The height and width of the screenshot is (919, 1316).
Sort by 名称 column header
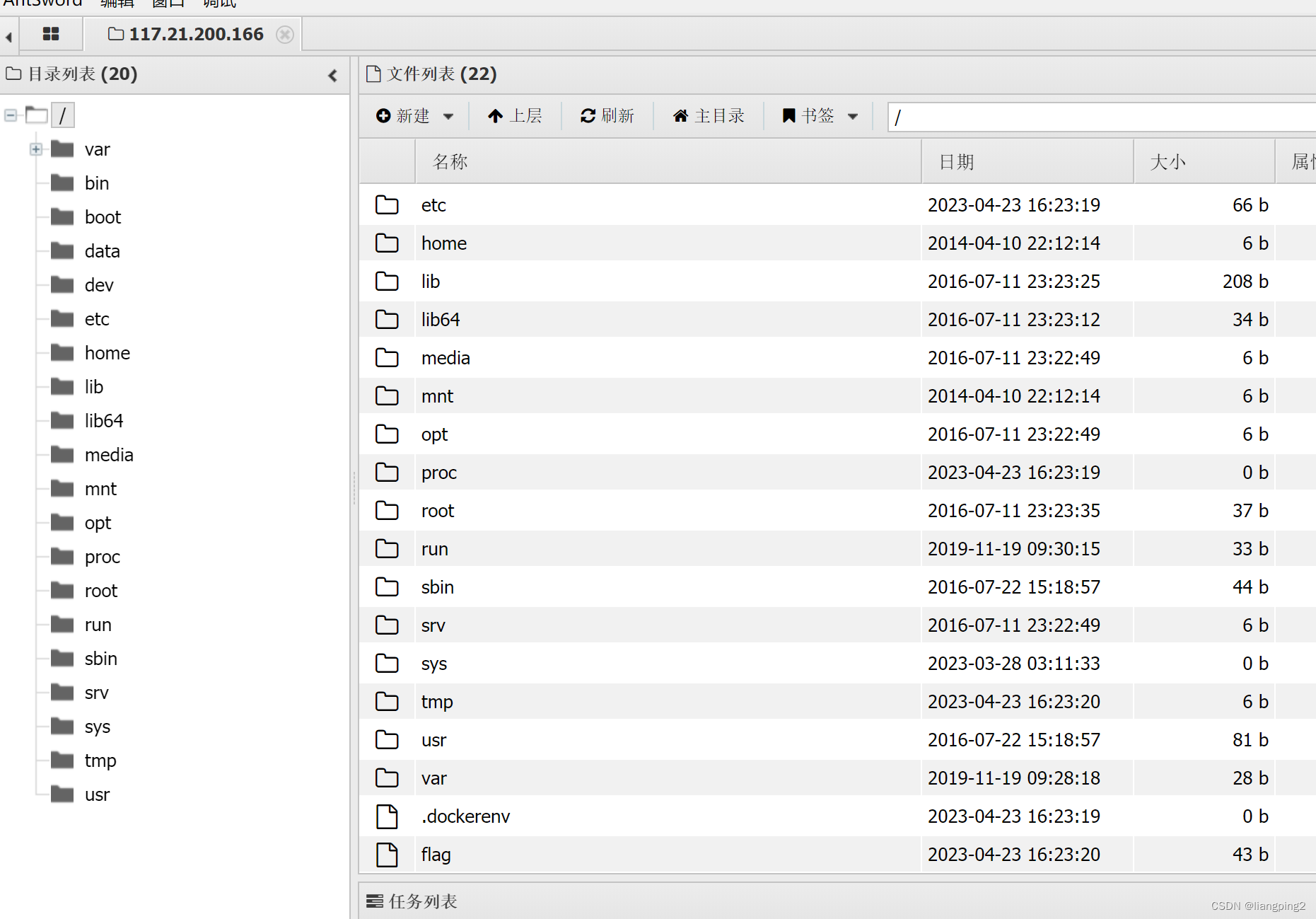(x=668, y=162)
